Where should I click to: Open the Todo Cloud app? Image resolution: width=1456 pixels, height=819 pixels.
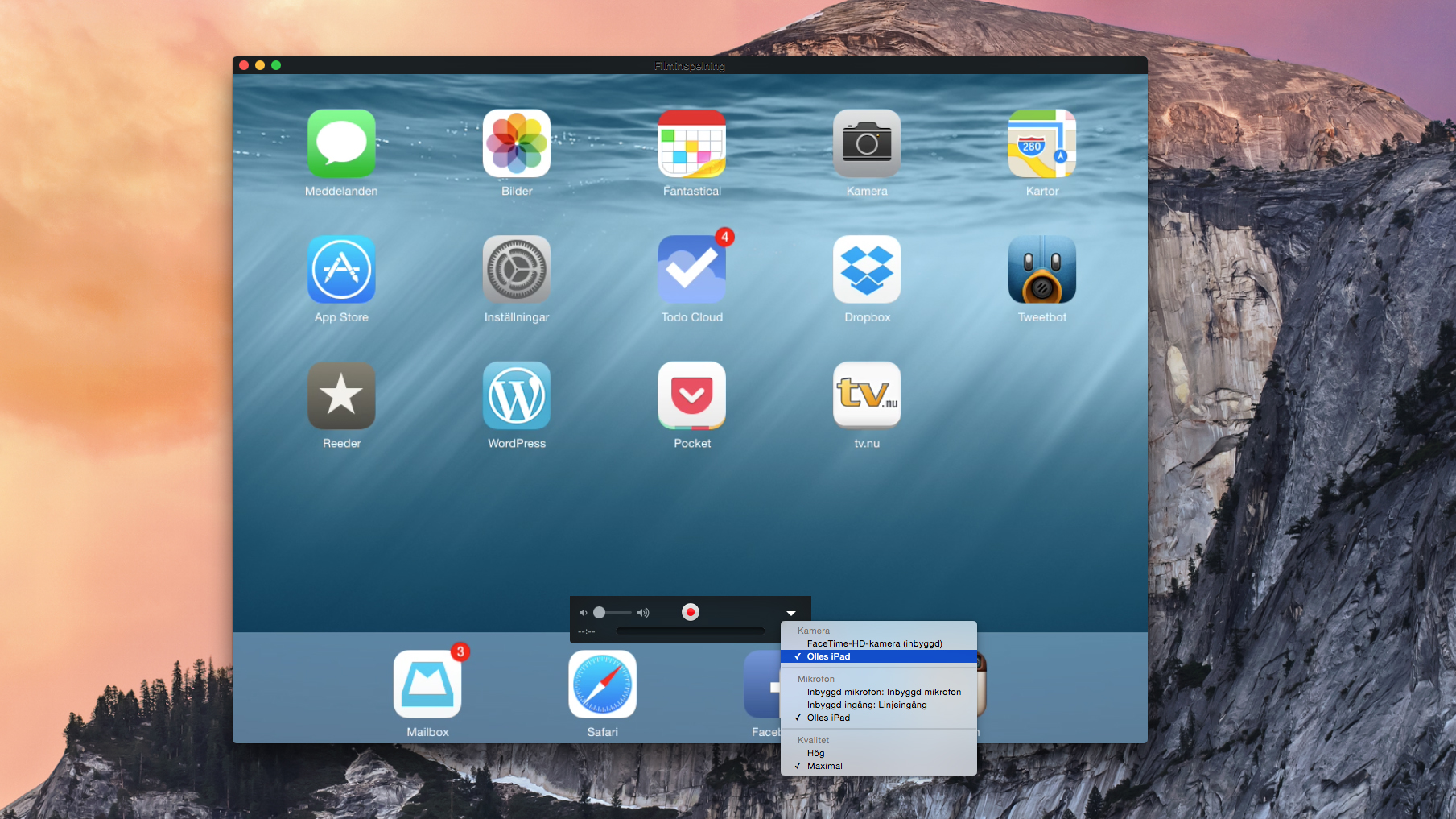tap(692, 270)
